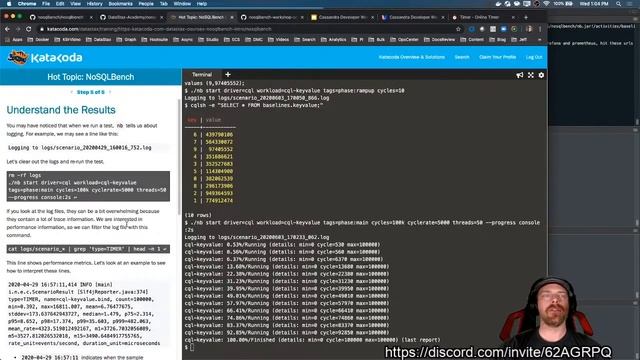Viewport: 640px width, 360px height.
Task: Click the instructions panel scrollbar
Action: [179, 157]
